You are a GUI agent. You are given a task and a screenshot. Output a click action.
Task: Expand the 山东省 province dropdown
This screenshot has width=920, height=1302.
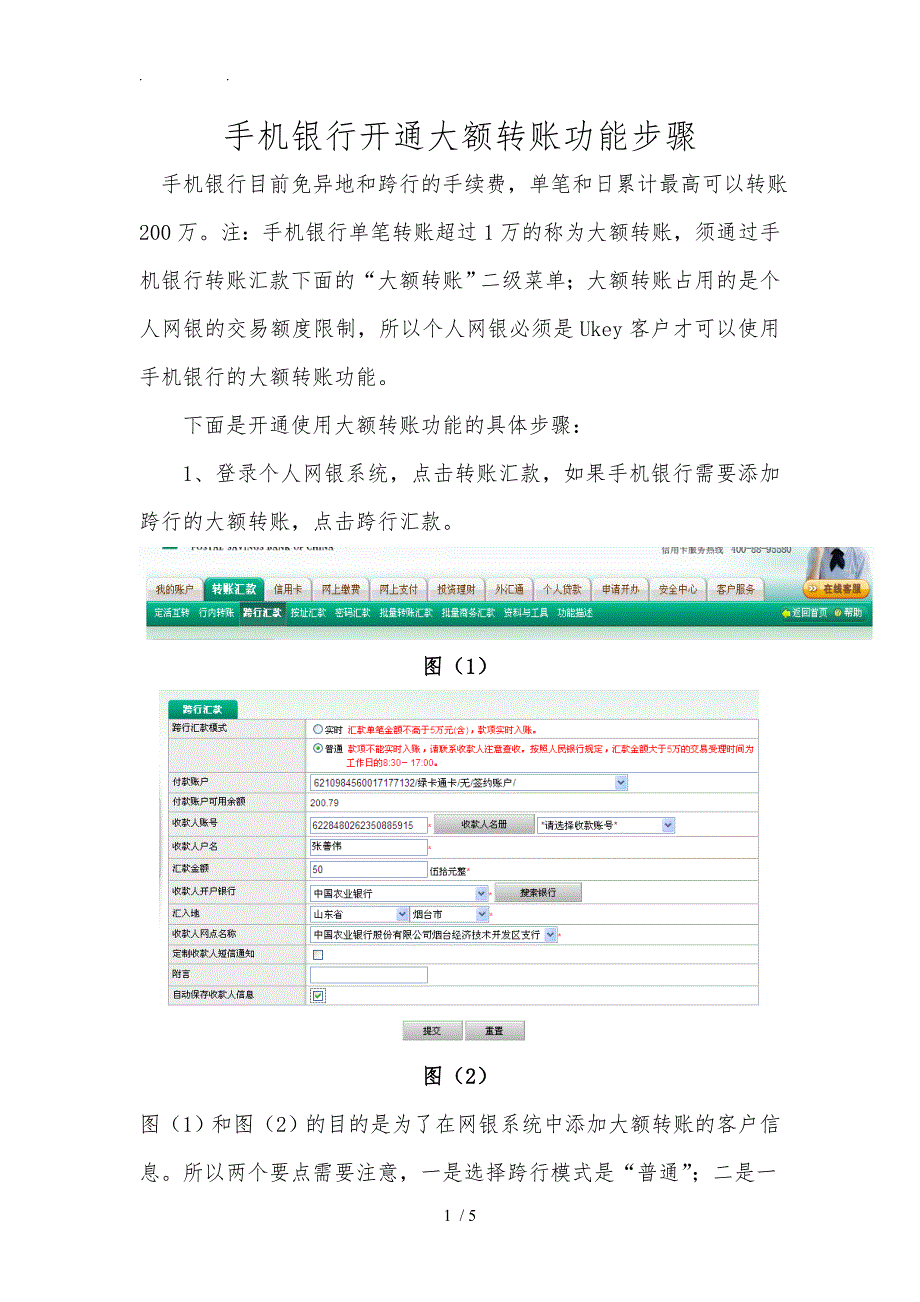(402, 914)
